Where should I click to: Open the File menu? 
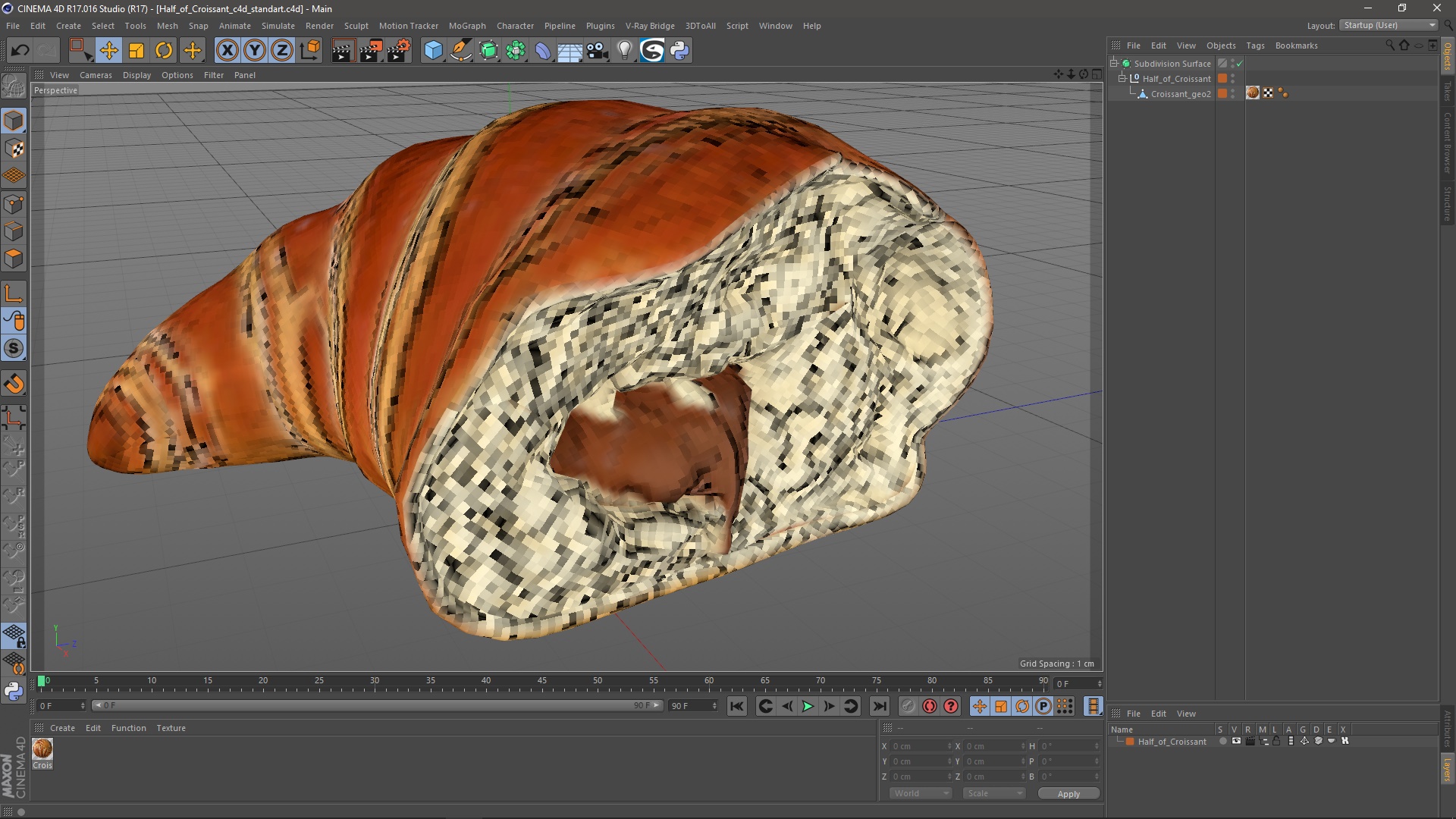pyautogui.click(x=13, y=26)
